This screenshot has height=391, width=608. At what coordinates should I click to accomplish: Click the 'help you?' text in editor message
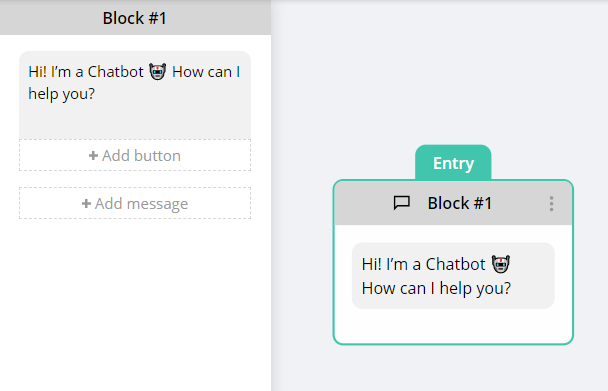61,94
